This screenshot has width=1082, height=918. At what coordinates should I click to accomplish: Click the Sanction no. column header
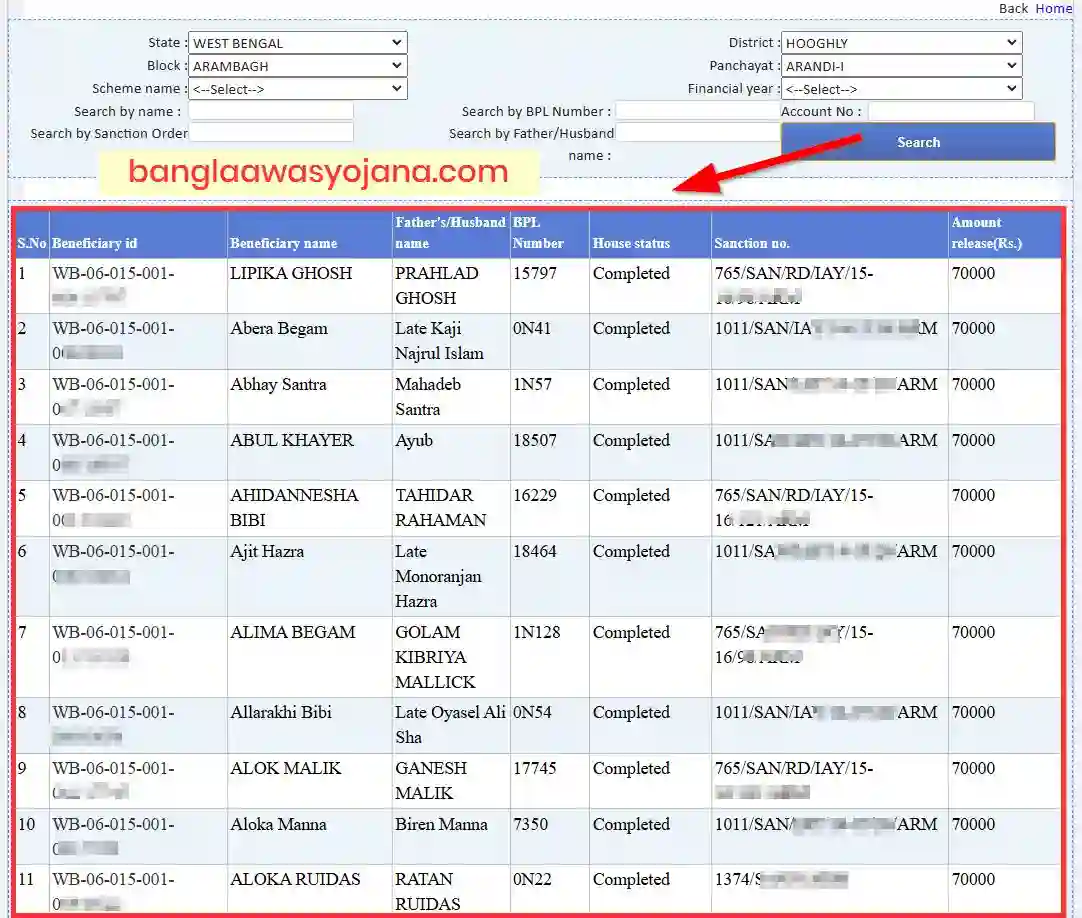click(x=752, y=243)
